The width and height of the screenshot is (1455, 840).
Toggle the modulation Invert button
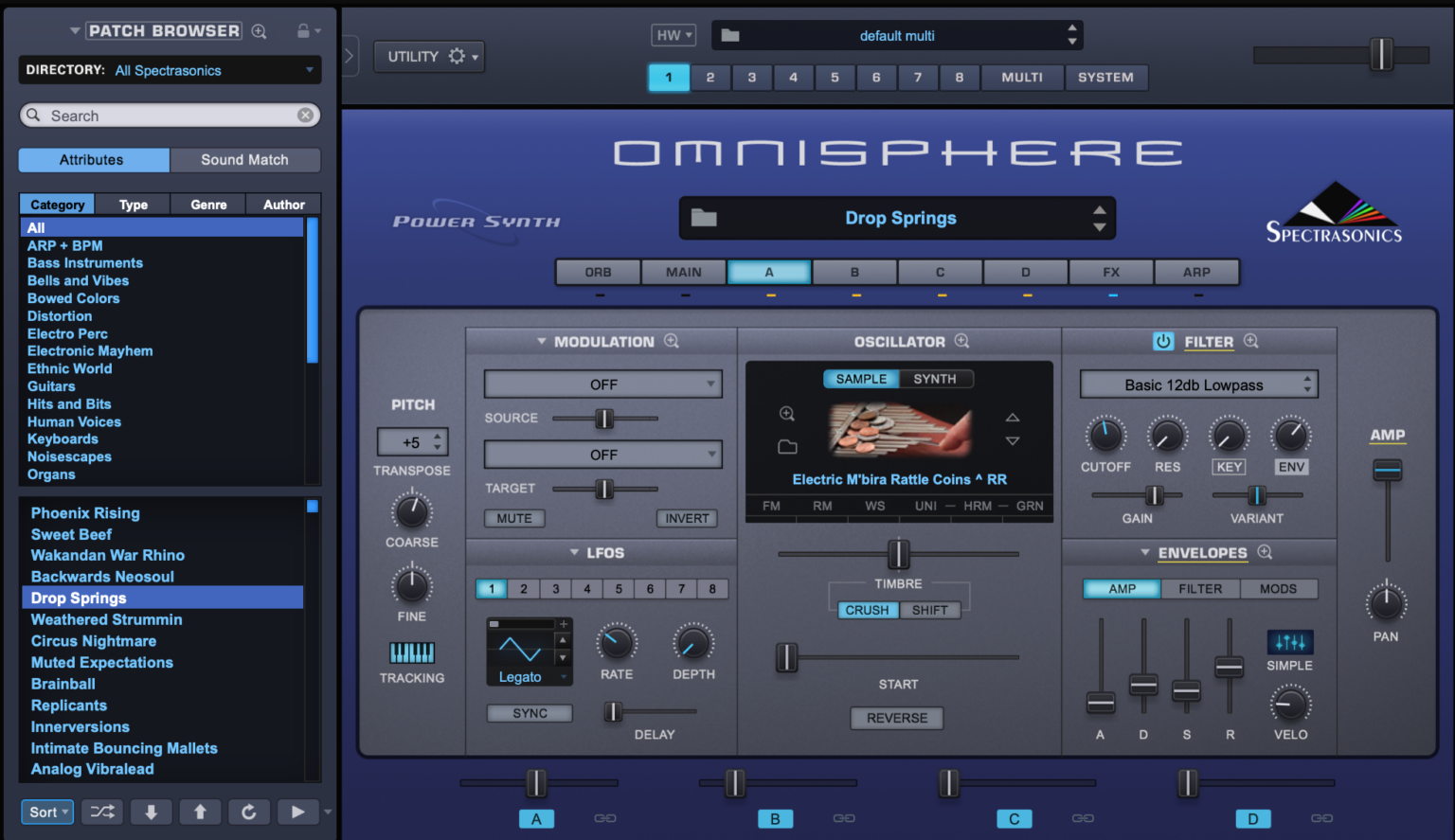687,519
